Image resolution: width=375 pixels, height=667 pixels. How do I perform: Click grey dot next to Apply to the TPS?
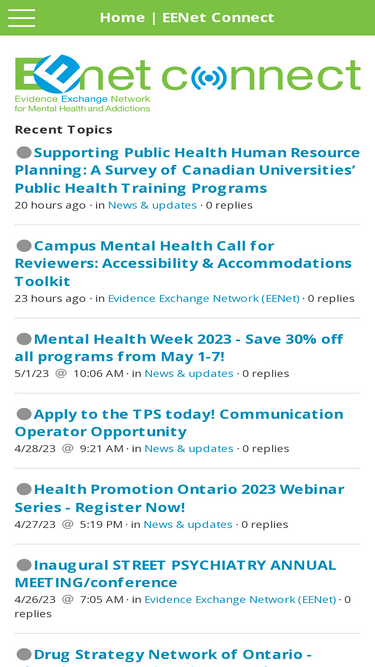tap(24, 414)
